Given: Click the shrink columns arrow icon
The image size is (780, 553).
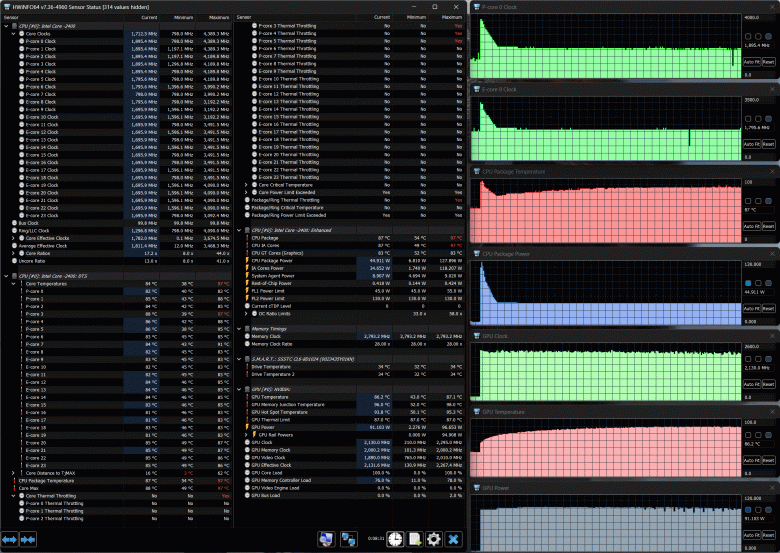Looking at the screenshot, I should pyautogui.click(x=29, y=539).
